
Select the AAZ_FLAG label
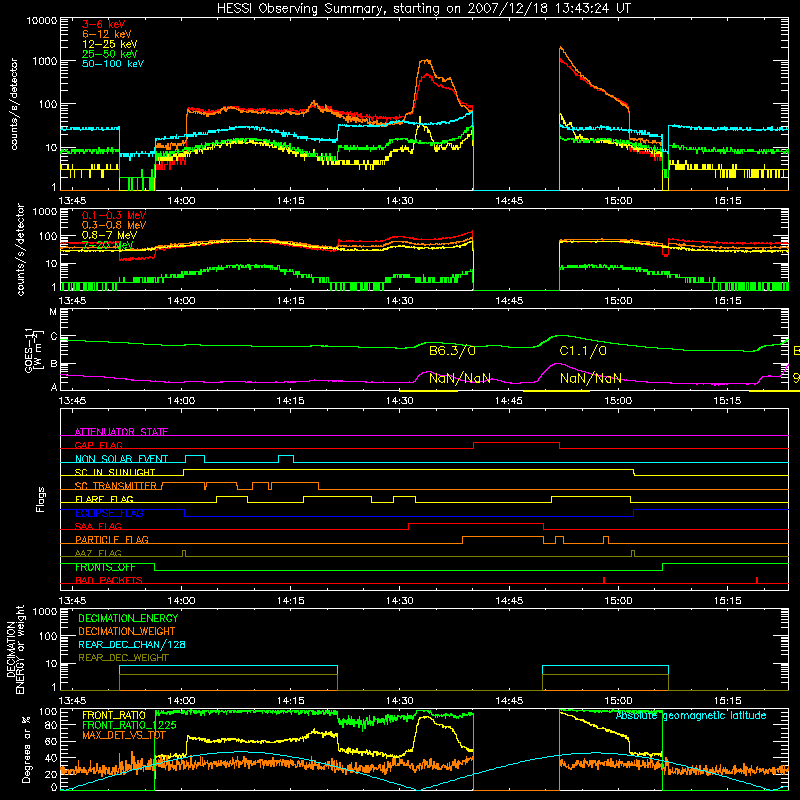(98, 553)
